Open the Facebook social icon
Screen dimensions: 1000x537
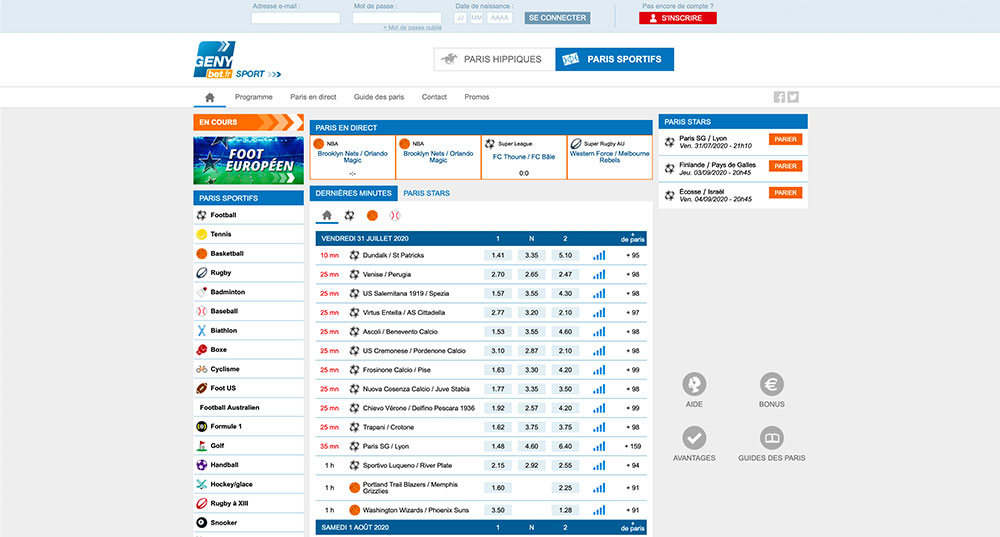(x=779, y=97)
